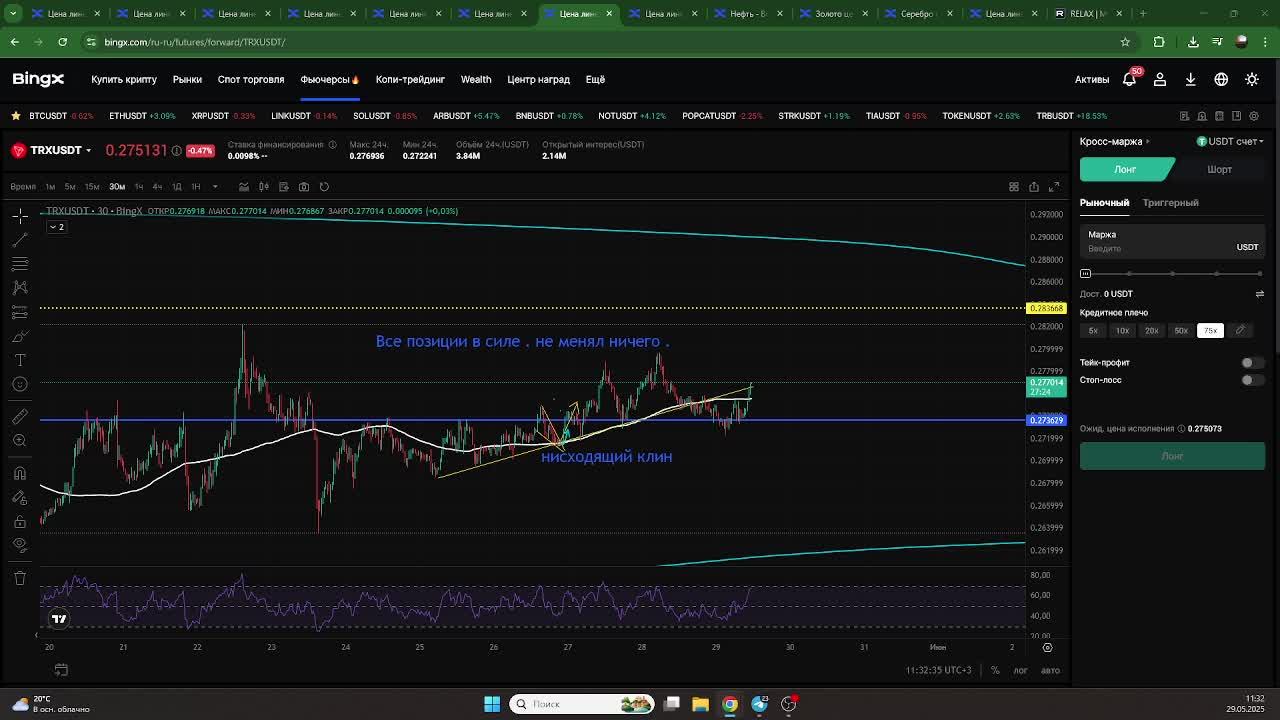The image size is (1280, 720).
Task: Open Ещё menu in top navigation
Action: (595, 79)
